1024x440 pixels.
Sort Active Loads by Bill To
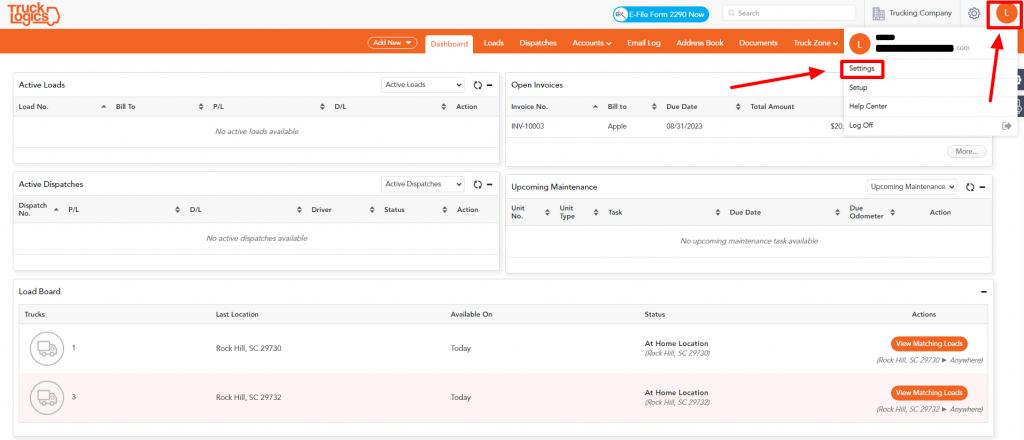point(201,106)
